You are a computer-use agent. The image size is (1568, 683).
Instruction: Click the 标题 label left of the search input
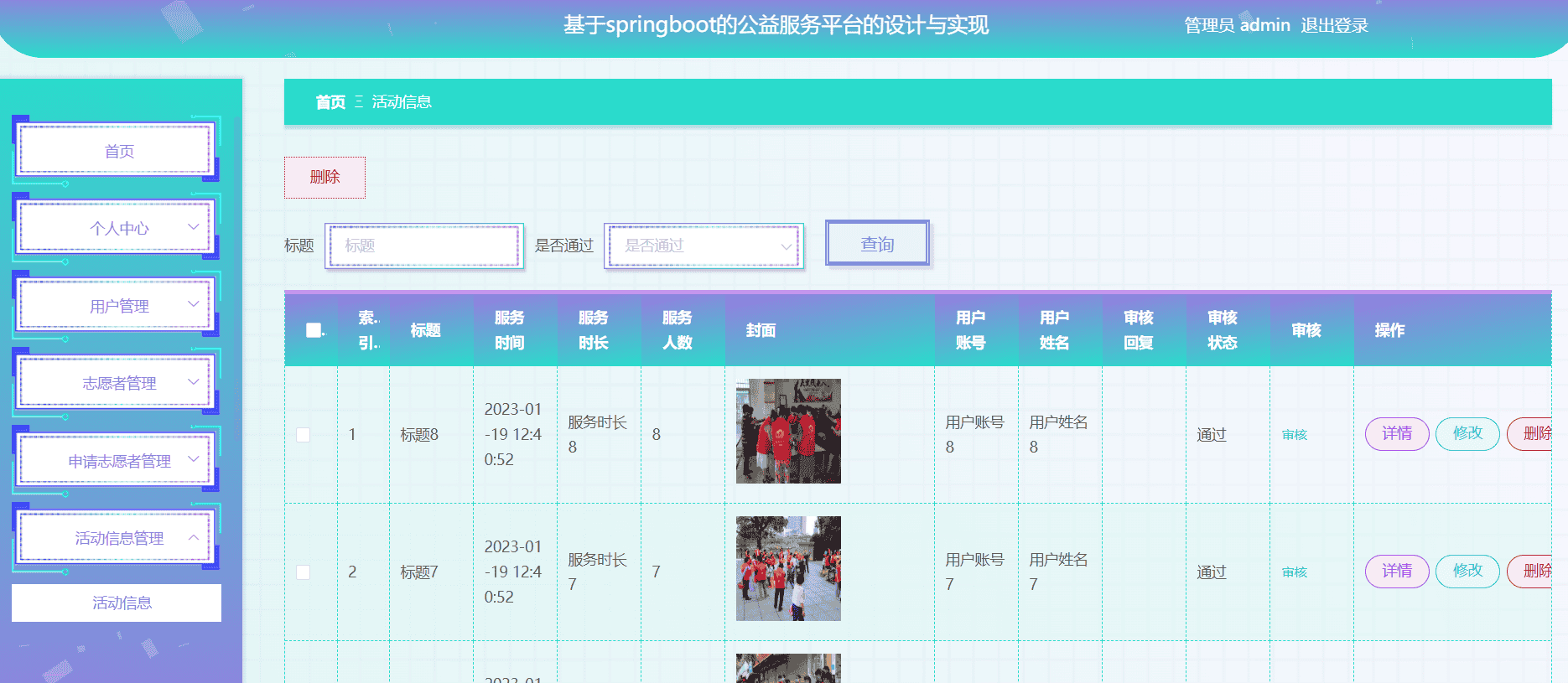299,246
